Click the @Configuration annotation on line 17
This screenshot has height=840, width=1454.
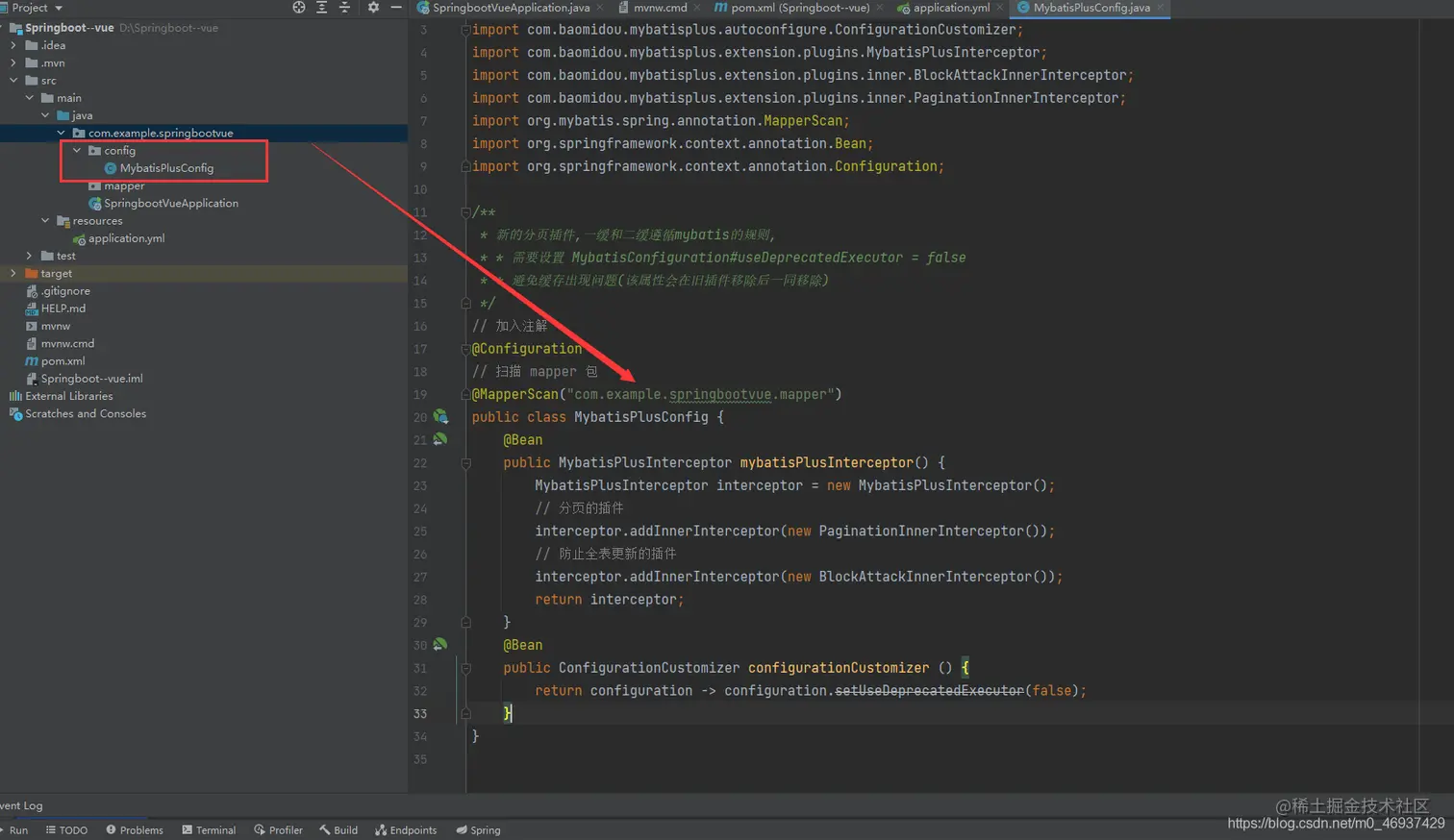(527, 349)
